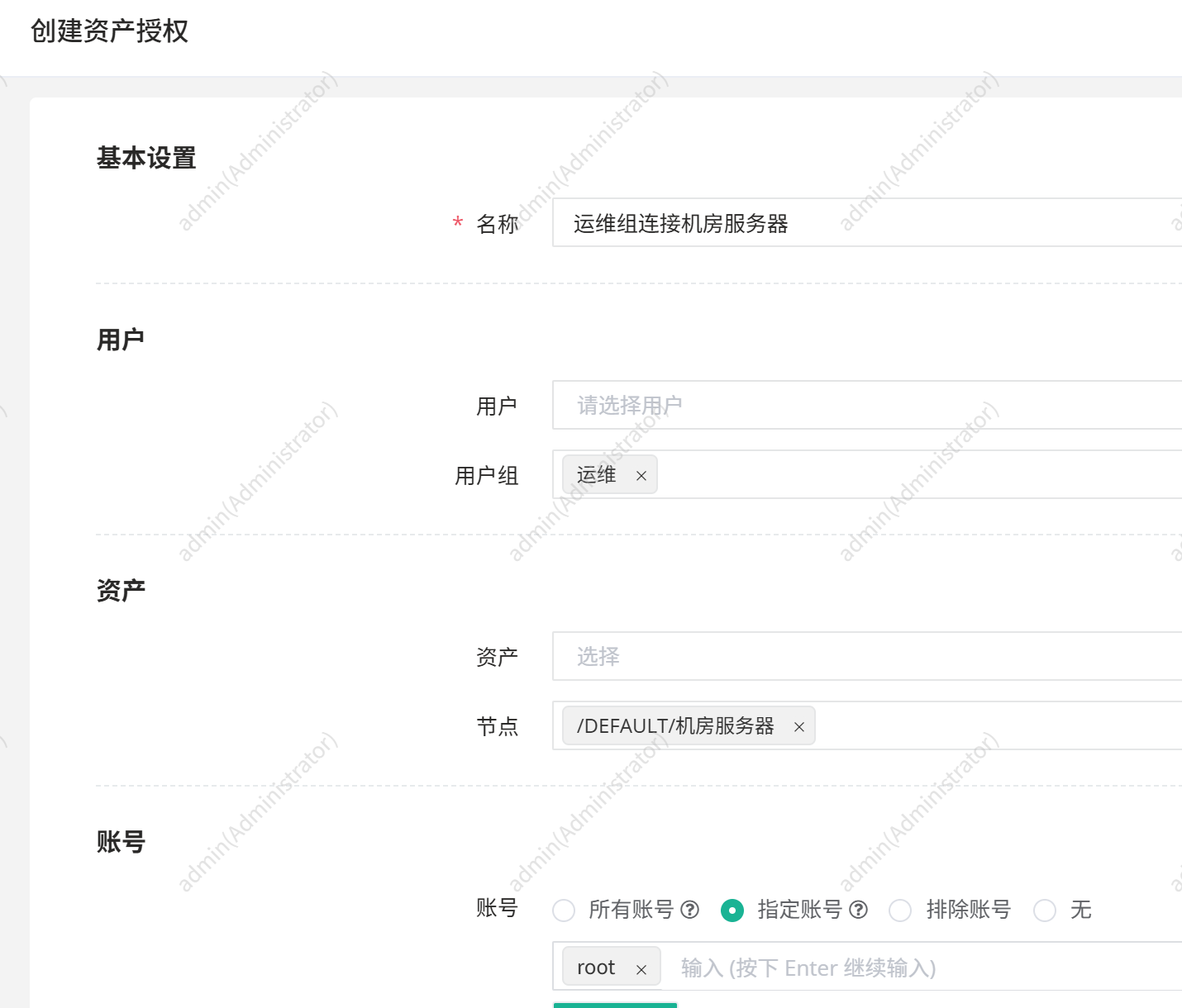Click the 创建资产授权 page title
1182x1008 pixels.
[x=109, y=31]
